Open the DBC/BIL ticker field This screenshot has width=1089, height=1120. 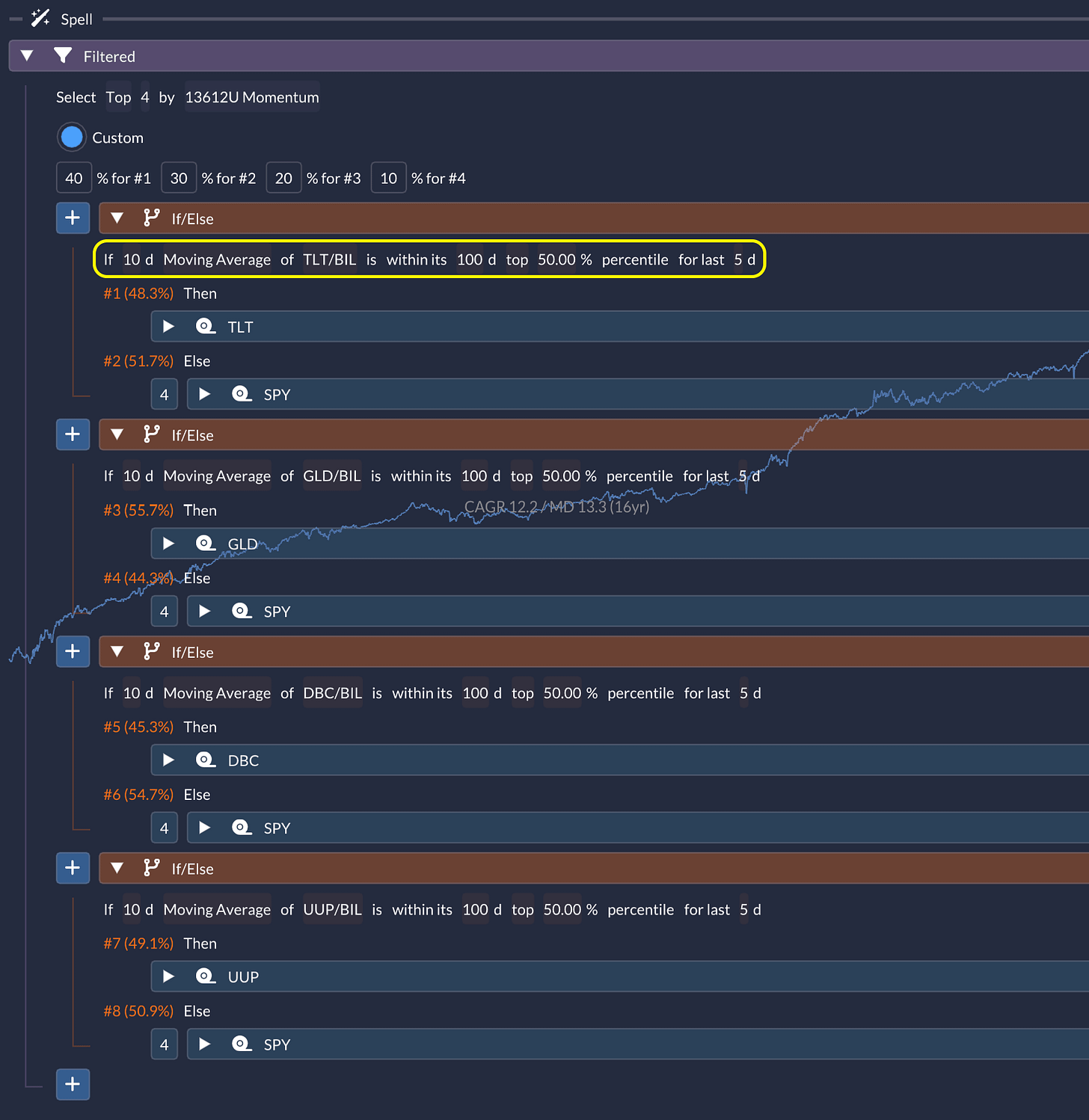coord(333,693)
